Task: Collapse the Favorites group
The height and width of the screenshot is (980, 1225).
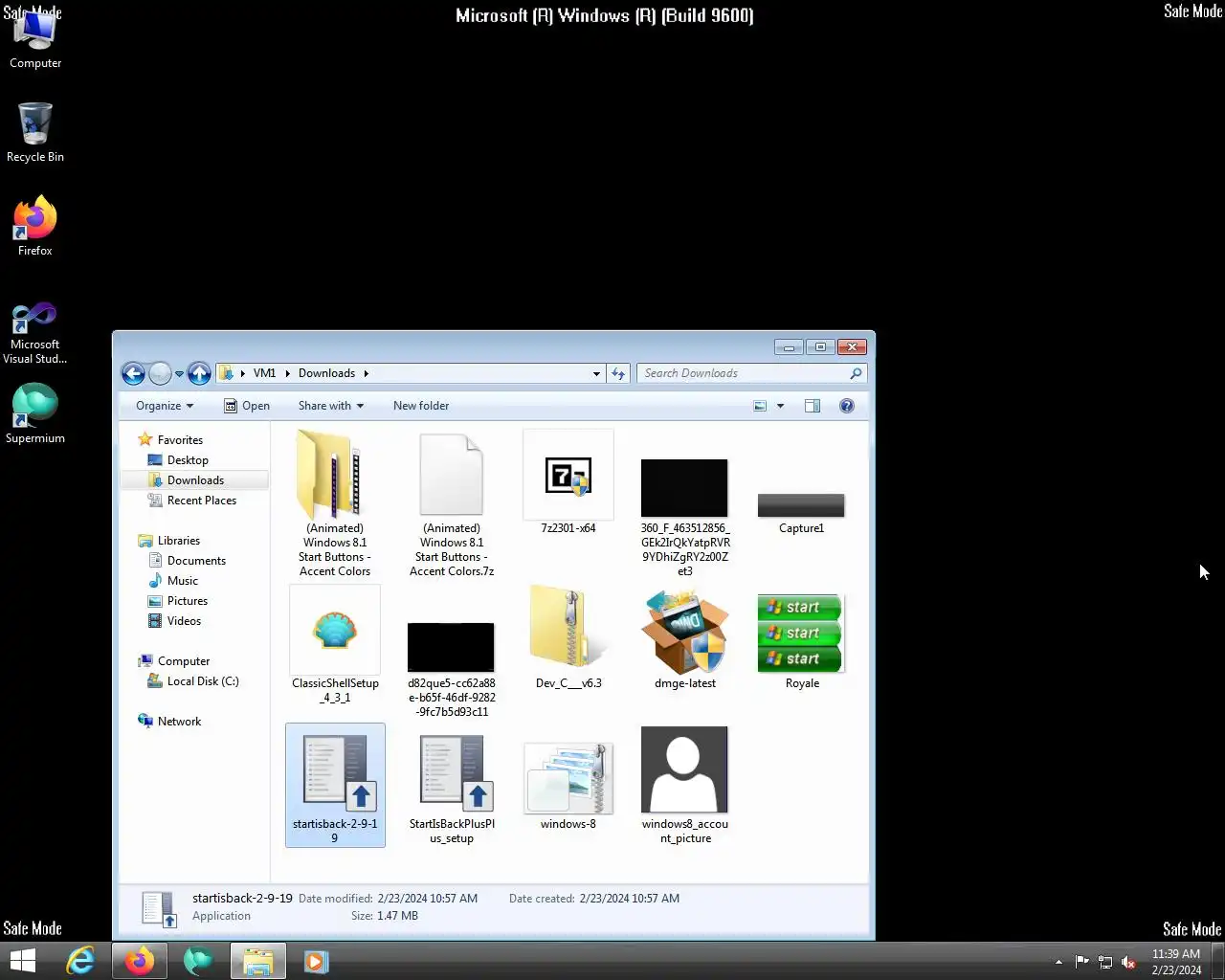Action: coord(170,440)
